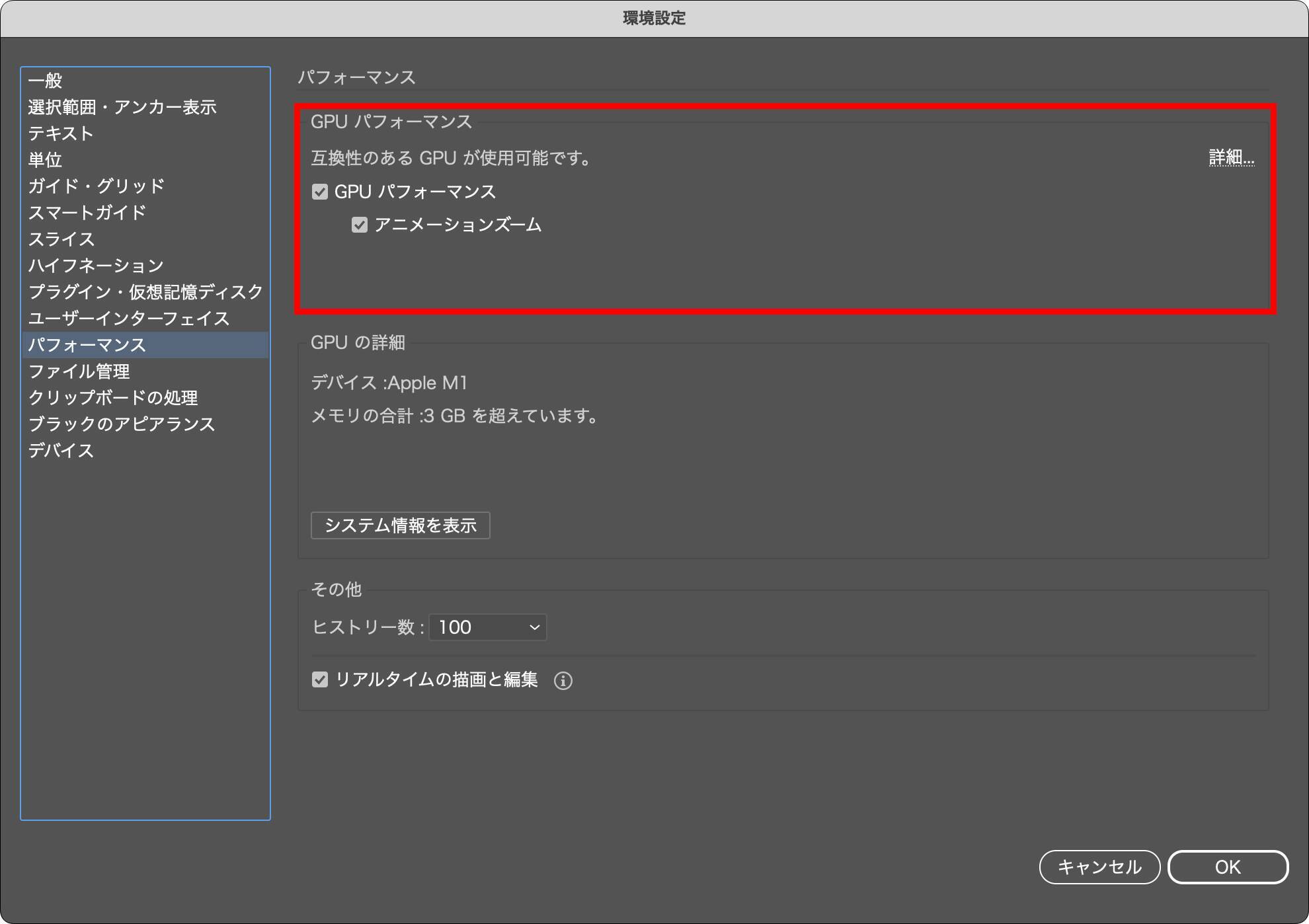Switch to ファイル管理 preferences

(79, 371)
